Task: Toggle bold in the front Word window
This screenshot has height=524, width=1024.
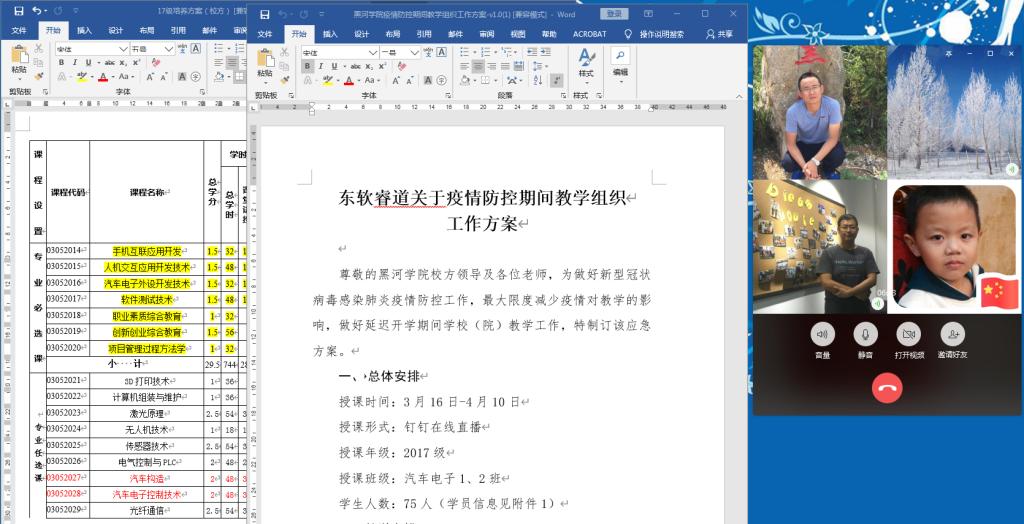Action: tap(306, 66)
